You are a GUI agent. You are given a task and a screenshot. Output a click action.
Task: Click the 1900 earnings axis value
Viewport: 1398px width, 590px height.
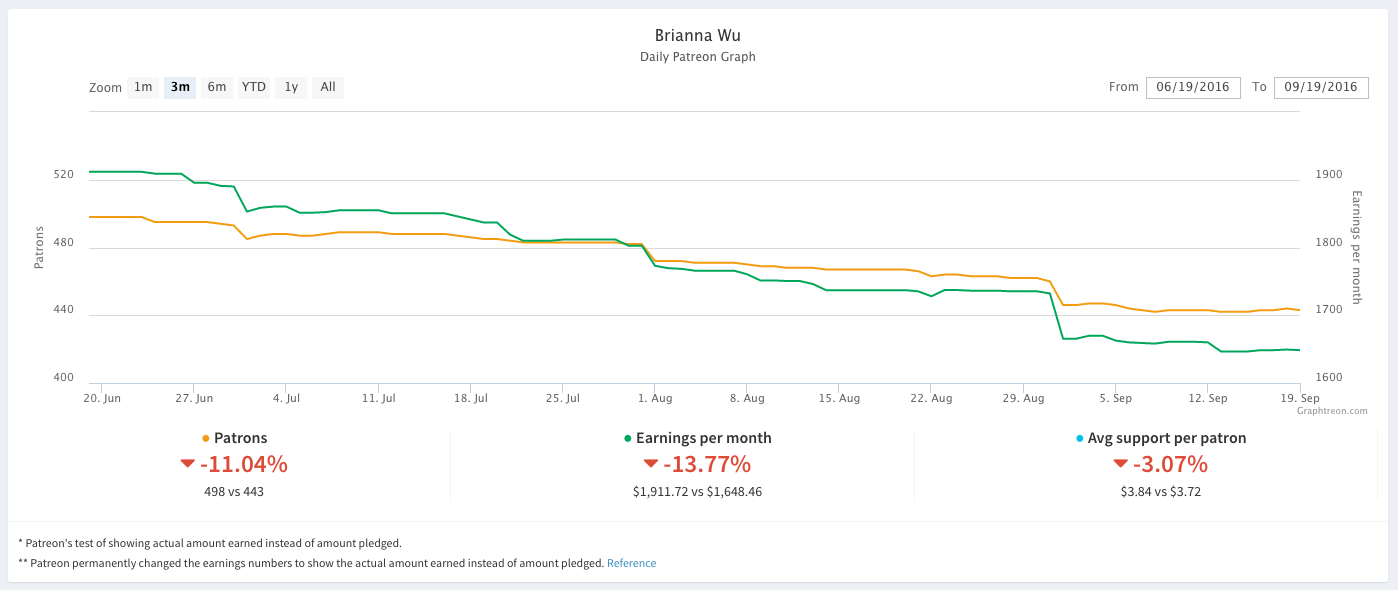point(1330,174)
